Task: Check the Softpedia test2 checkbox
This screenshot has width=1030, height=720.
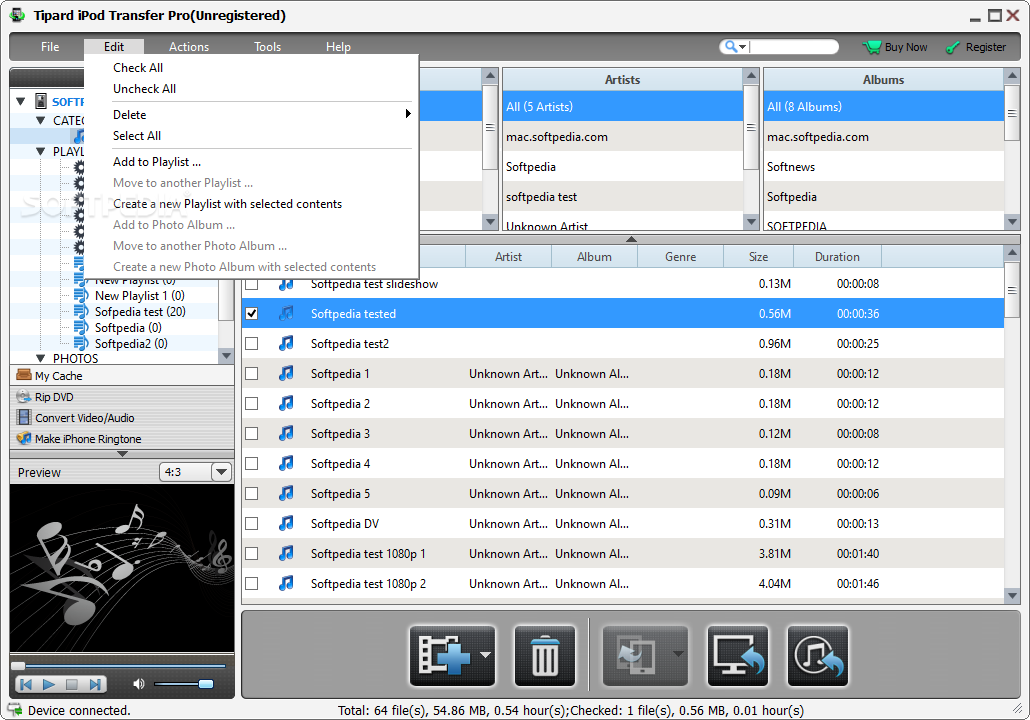Action: [x=252, y=344]
